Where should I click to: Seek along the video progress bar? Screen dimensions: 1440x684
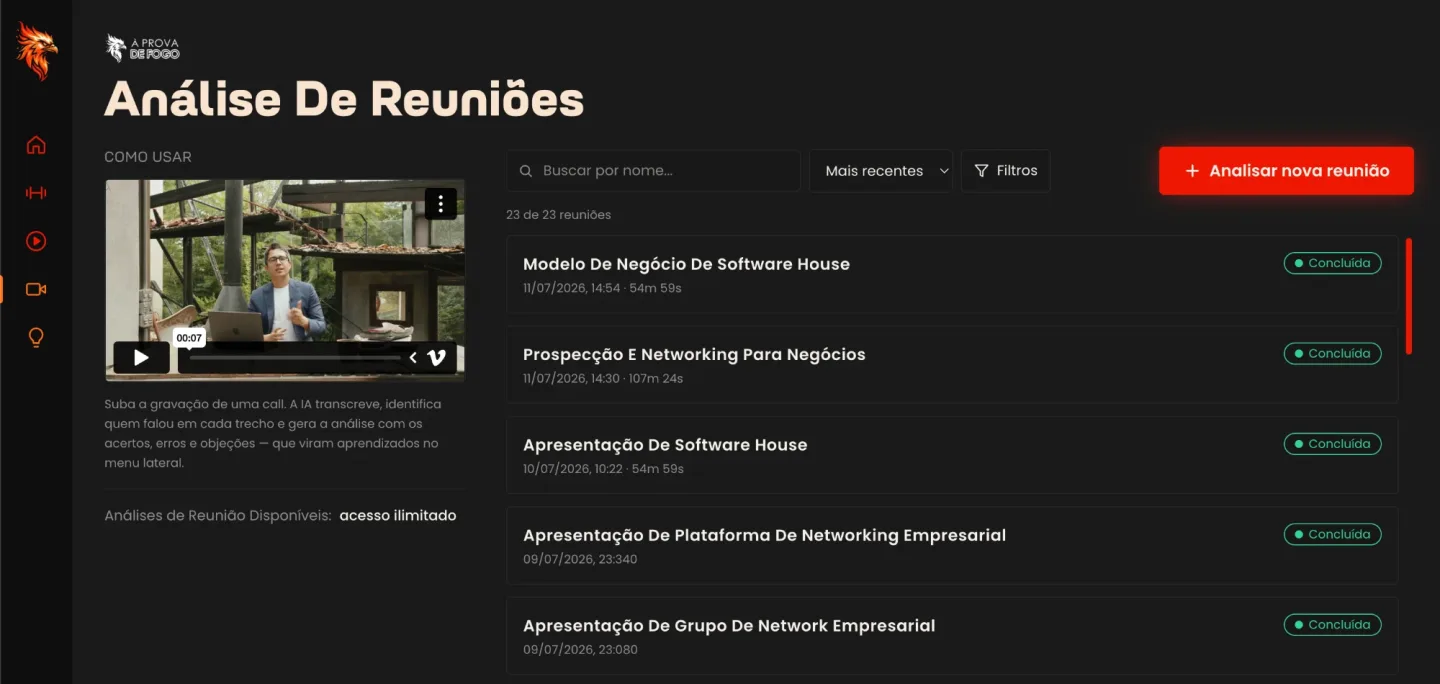[295, 358]
